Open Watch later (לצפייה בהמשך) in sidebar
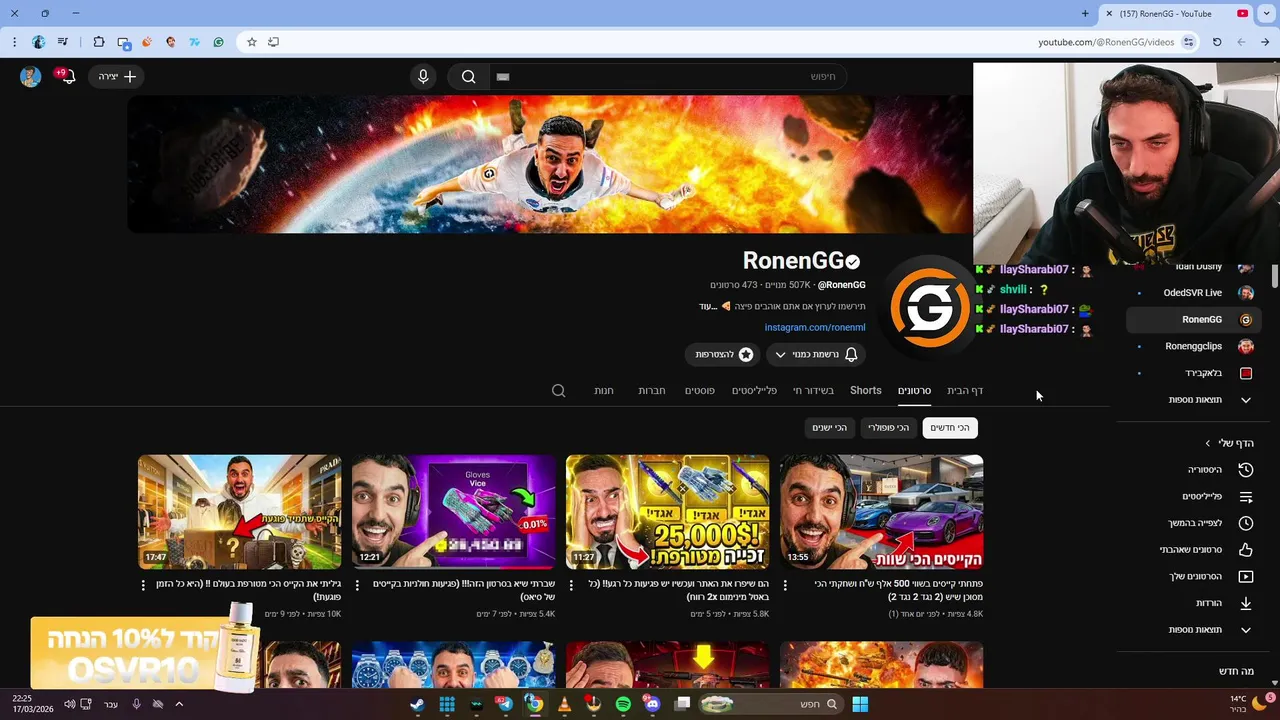The width and height of the screenshot is (1280, 720). coord(1192,523)
